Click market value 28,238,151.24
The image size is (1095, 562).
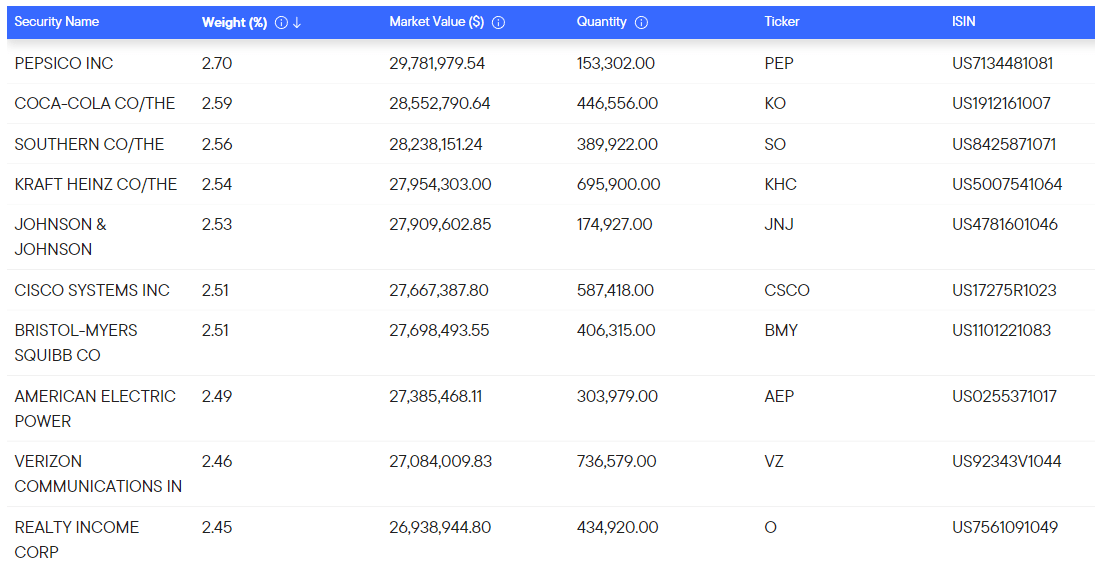(436, 145)
